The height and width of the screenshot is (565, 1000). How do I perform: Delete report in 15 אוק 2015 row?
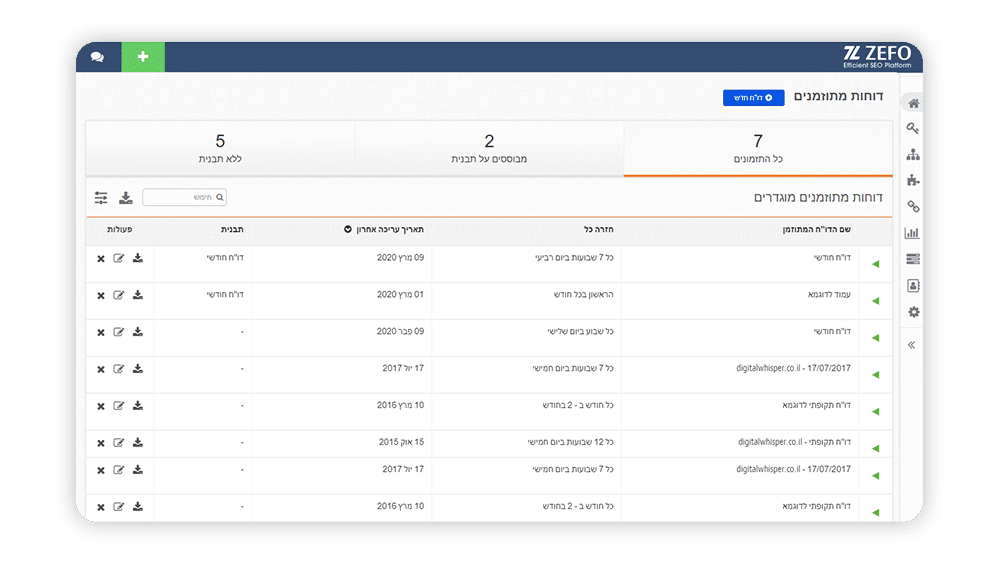(101, 443)
